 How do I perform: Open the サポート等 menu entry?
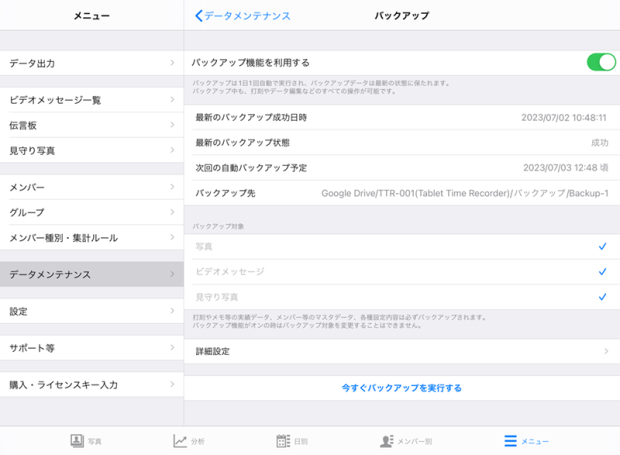tap(92, 348)
